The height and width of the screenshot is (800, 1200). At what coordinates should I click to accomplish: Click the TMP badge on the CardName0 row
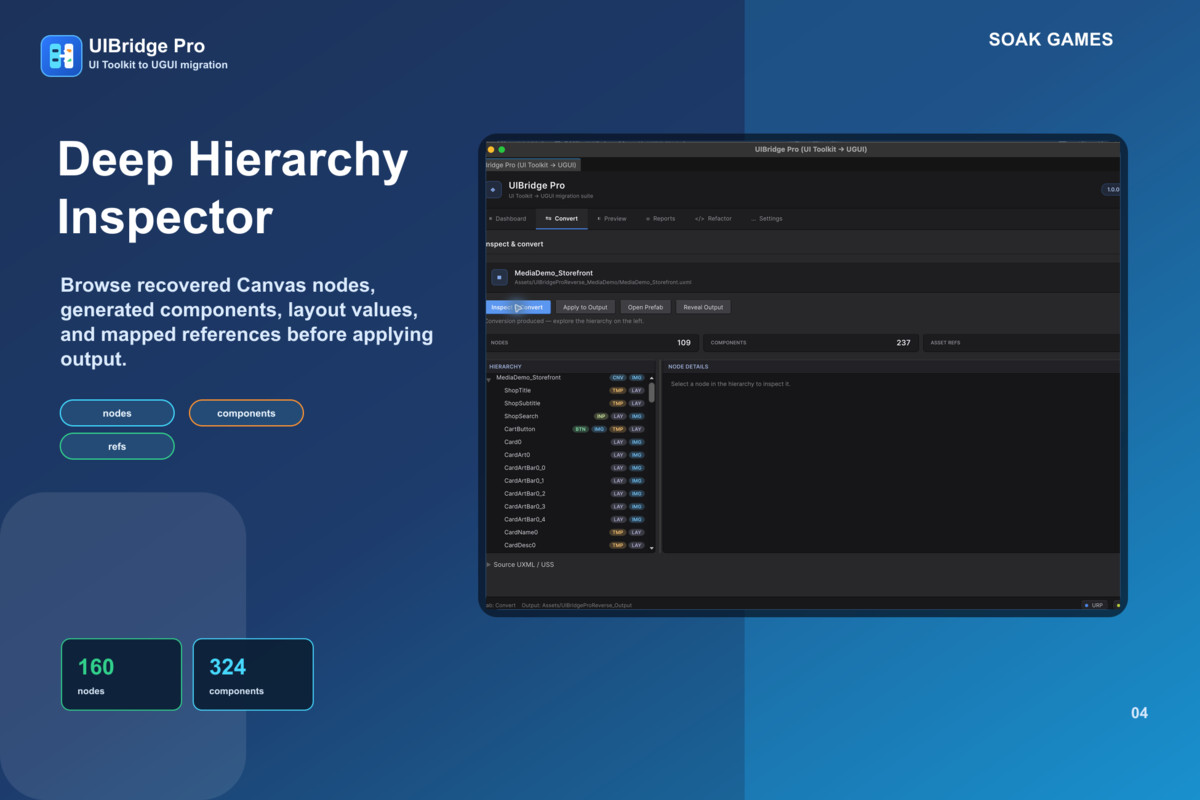click(x=618, y=533)
